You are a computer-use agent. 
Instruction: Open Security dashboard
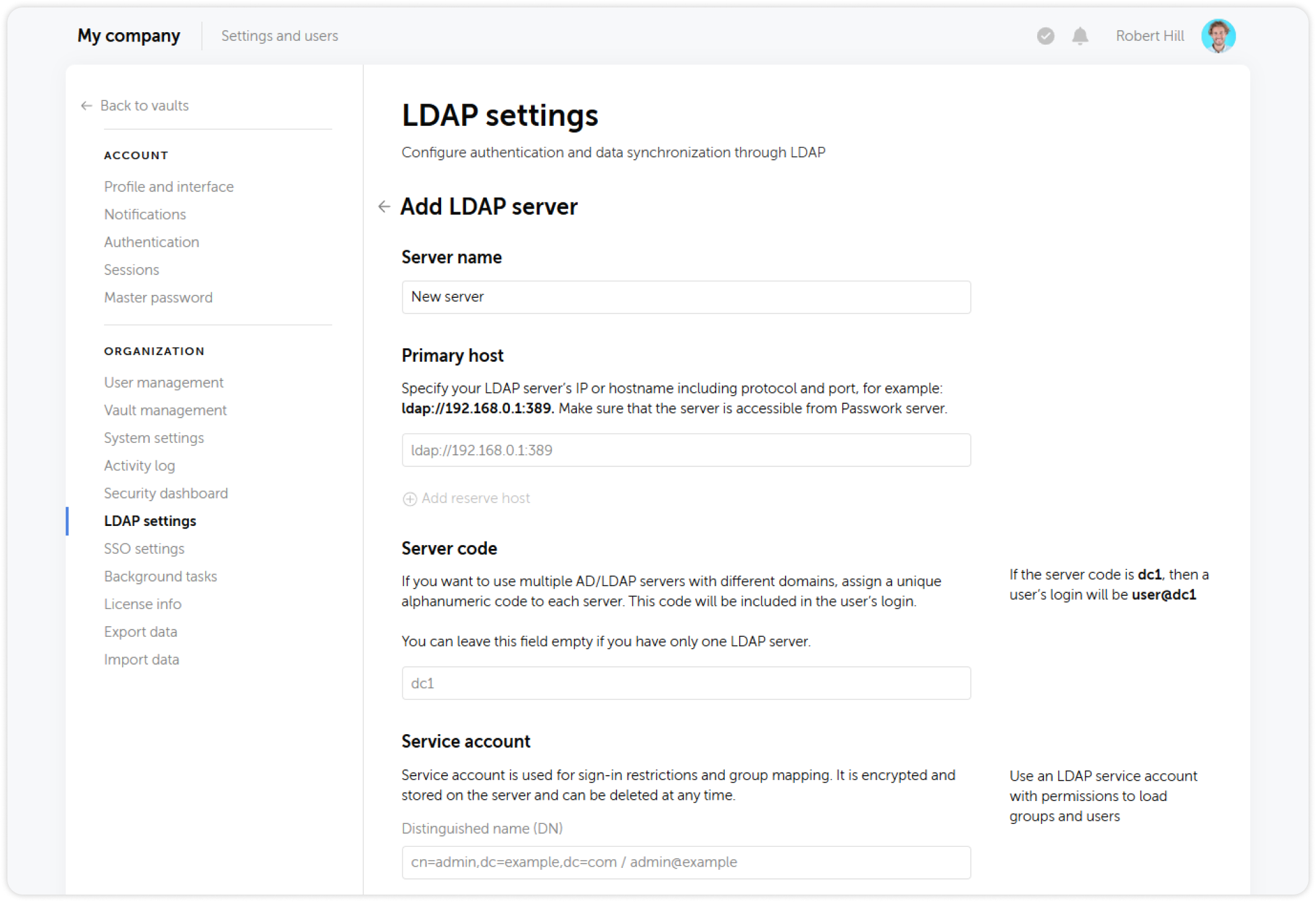coord(166,493)
